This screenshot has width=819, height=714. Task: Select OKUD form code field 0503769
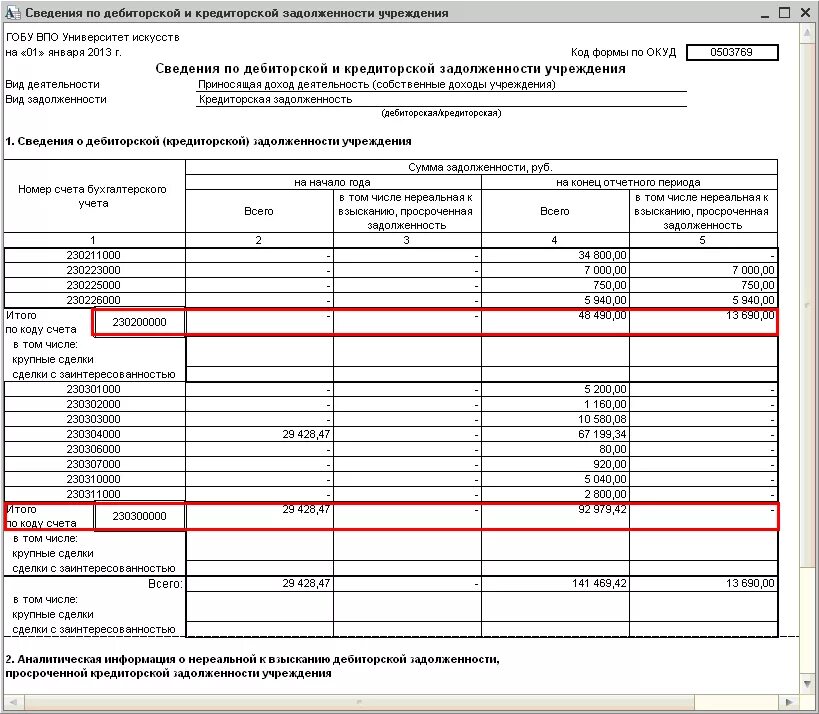732,52
